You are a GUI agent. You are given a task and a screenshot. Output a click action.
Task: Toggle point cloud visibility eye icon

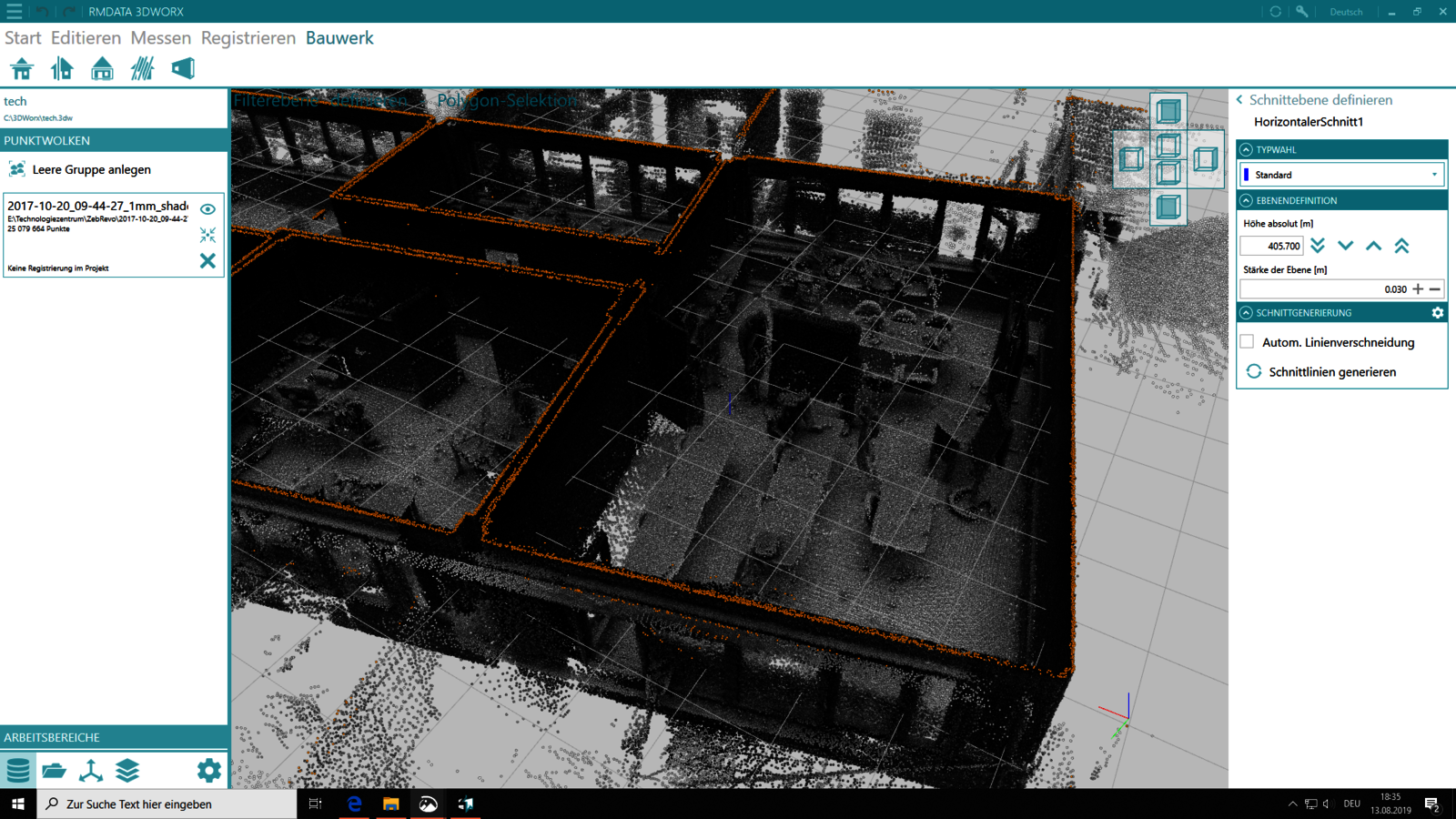(x=207, y=209)
